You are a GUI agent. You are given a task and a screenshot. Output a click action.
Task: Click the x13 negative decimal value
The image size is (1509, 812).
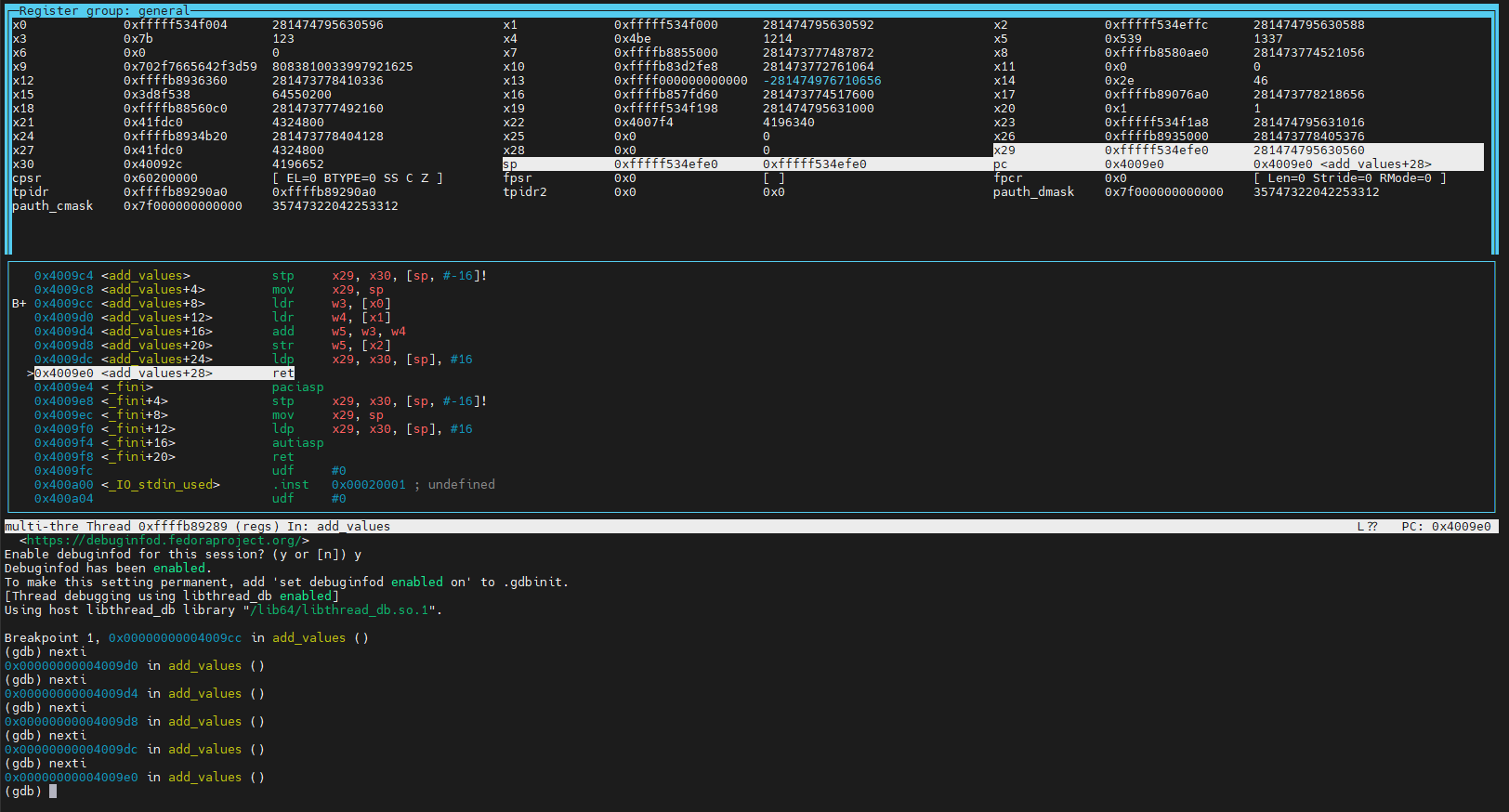[821, 81]
